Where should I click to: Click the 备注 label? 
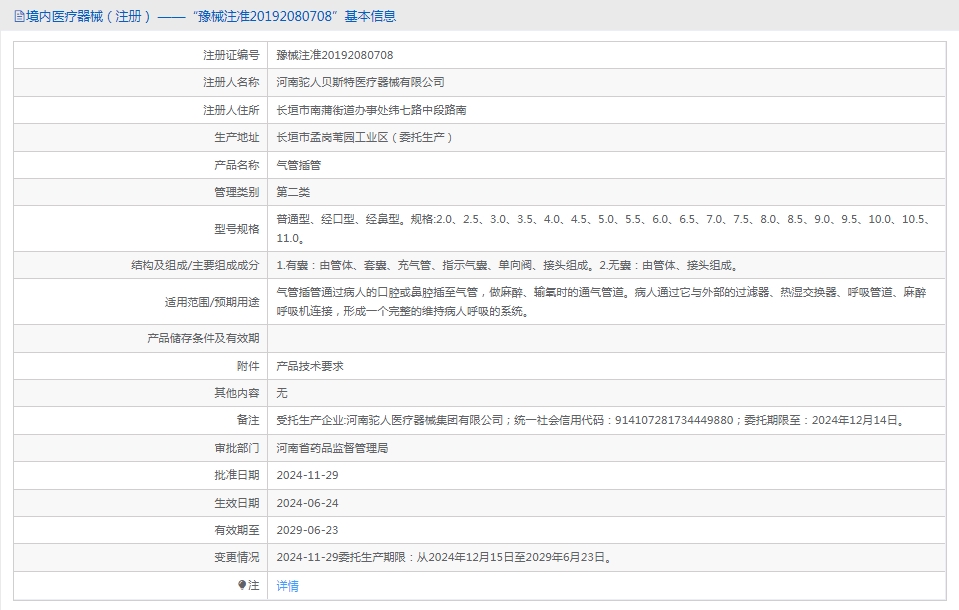point(248,420)
